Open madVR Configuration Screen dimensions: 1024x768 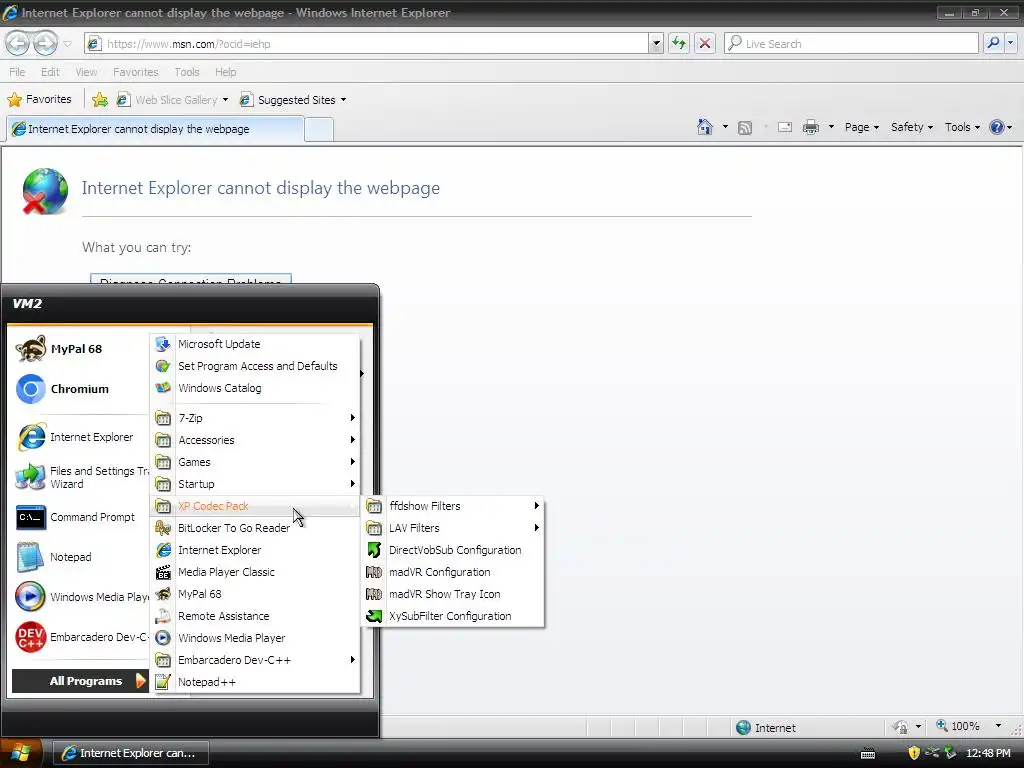(x=453, y=572)
